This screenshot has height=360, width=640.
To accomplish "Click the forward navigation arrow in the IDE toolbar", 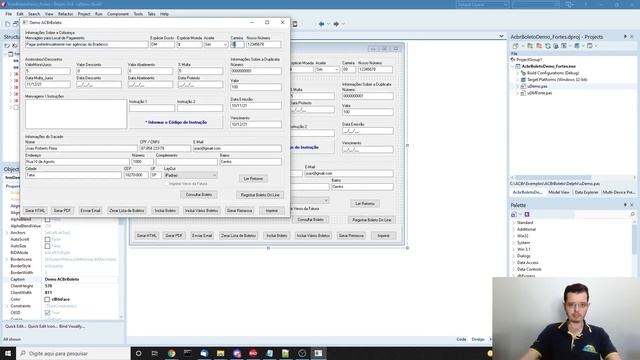I will (336, 24).
